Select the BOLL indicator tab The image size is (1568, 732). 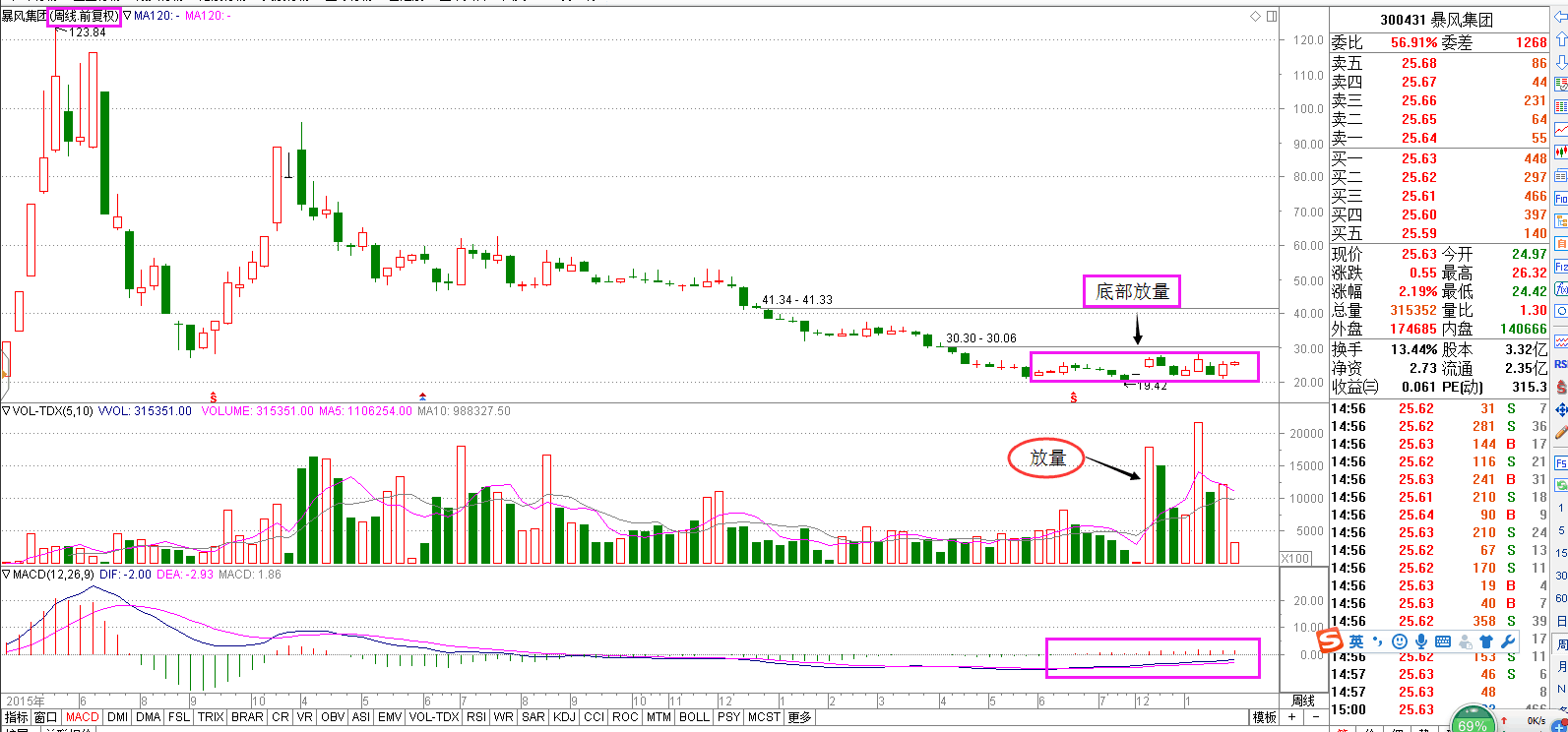point(694,717)
